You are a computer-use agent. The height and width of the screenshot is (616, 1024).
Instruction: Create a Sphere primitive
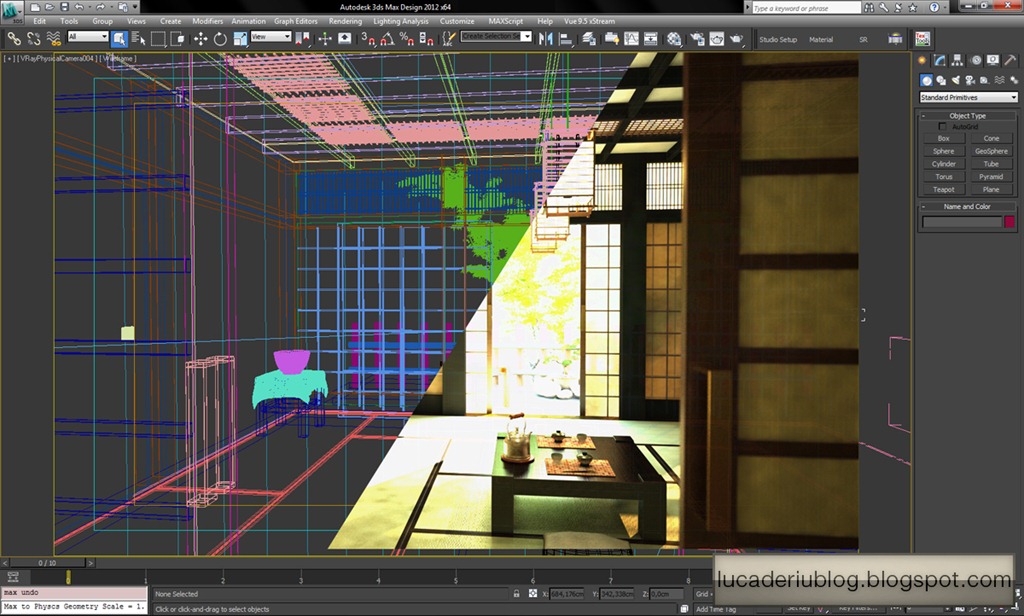944,151
